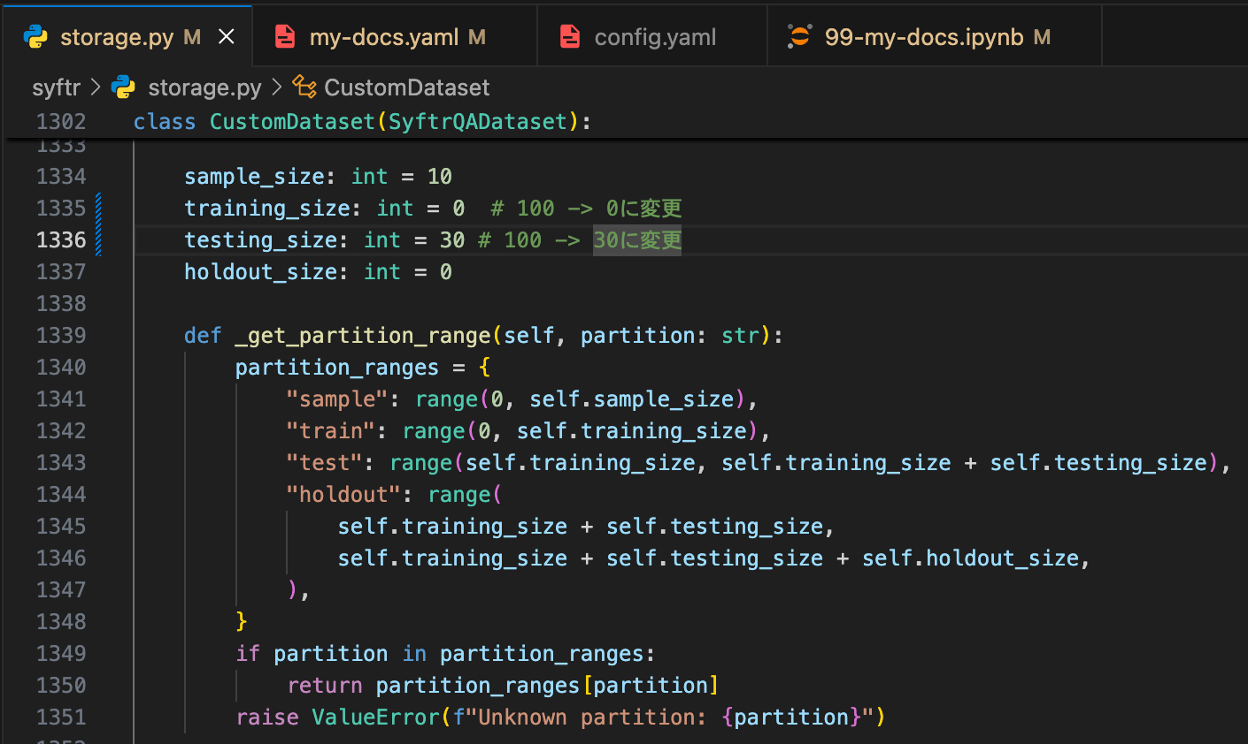Screen dimensions: 1248x744
Task: Open the my-docs.yaml tab
Action: point(395,37)
